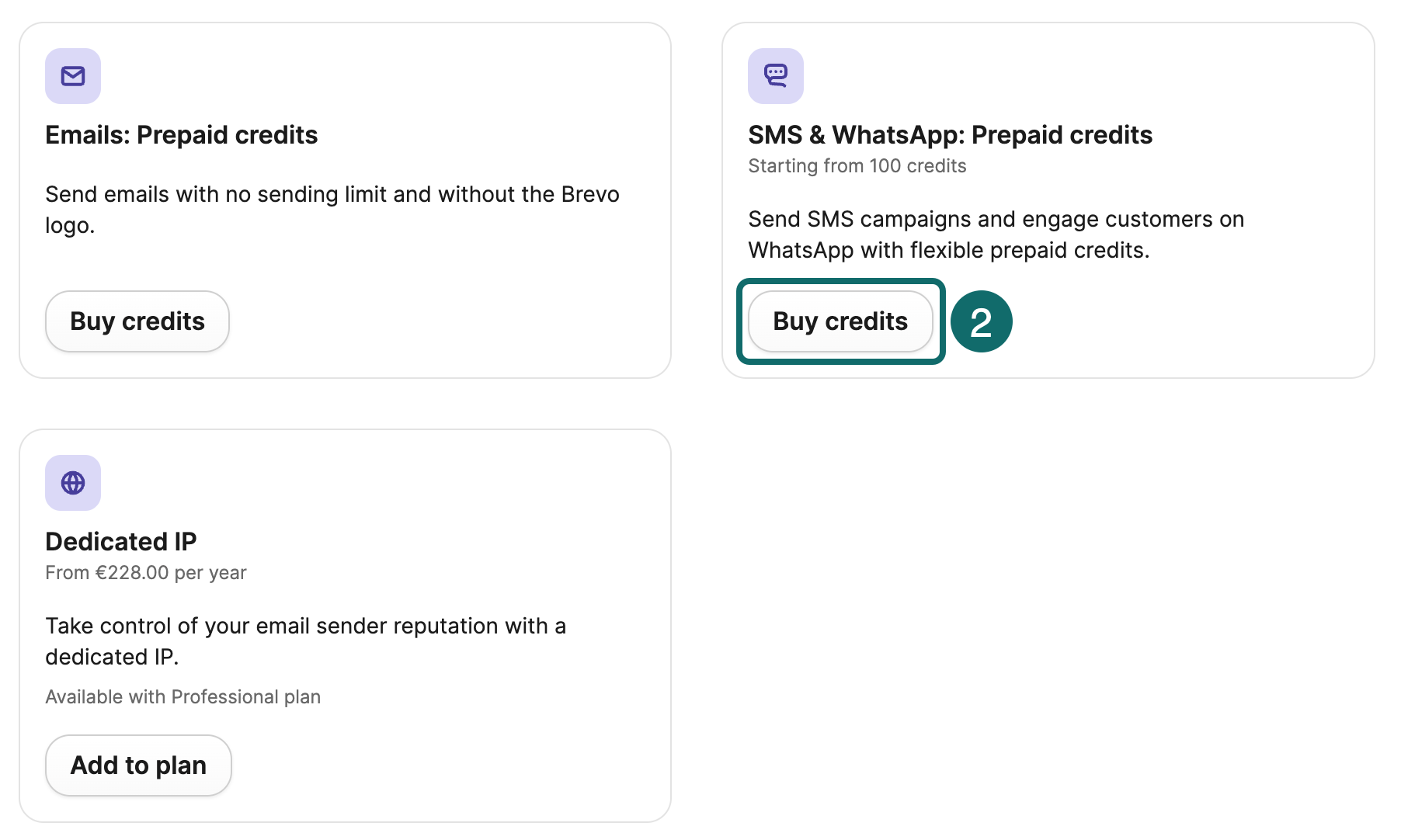Select the 'Emails: Prepaid credits' heading
Screen dimensions: 1401x840
[182, 135]
